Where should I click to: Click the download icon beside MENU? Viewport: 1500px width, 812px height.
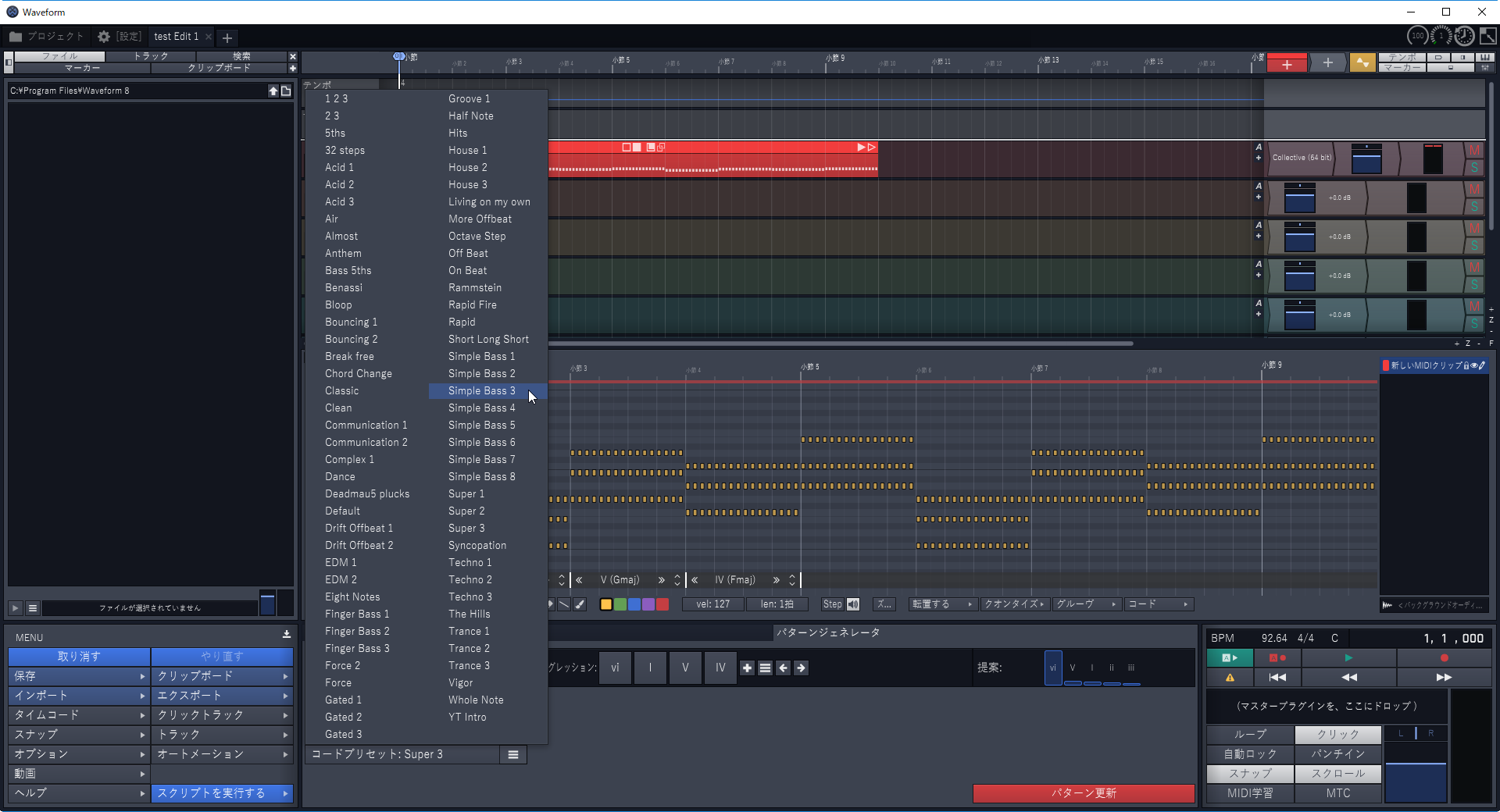point(287,635)
